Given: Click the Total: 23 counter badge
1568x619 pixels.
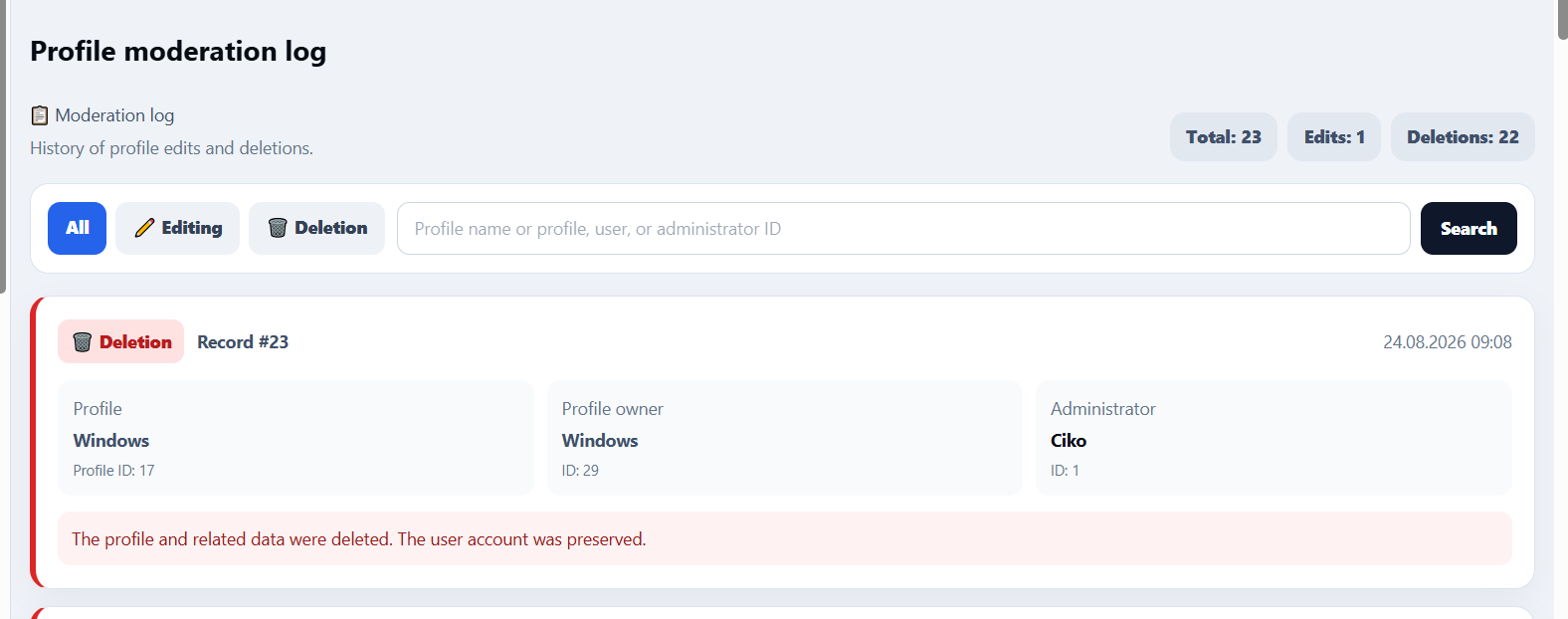Looking at the screenshot, I should click(1224, 137).
